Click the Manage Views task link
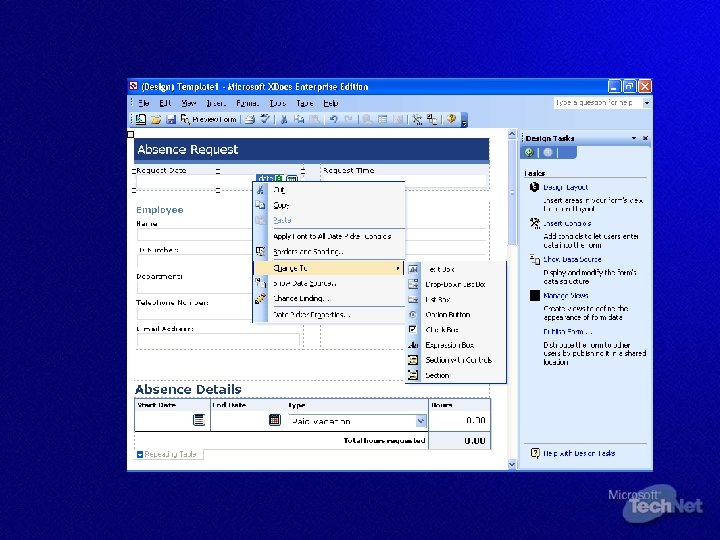This screenshot has width=720, height=540. coord(566,296)
